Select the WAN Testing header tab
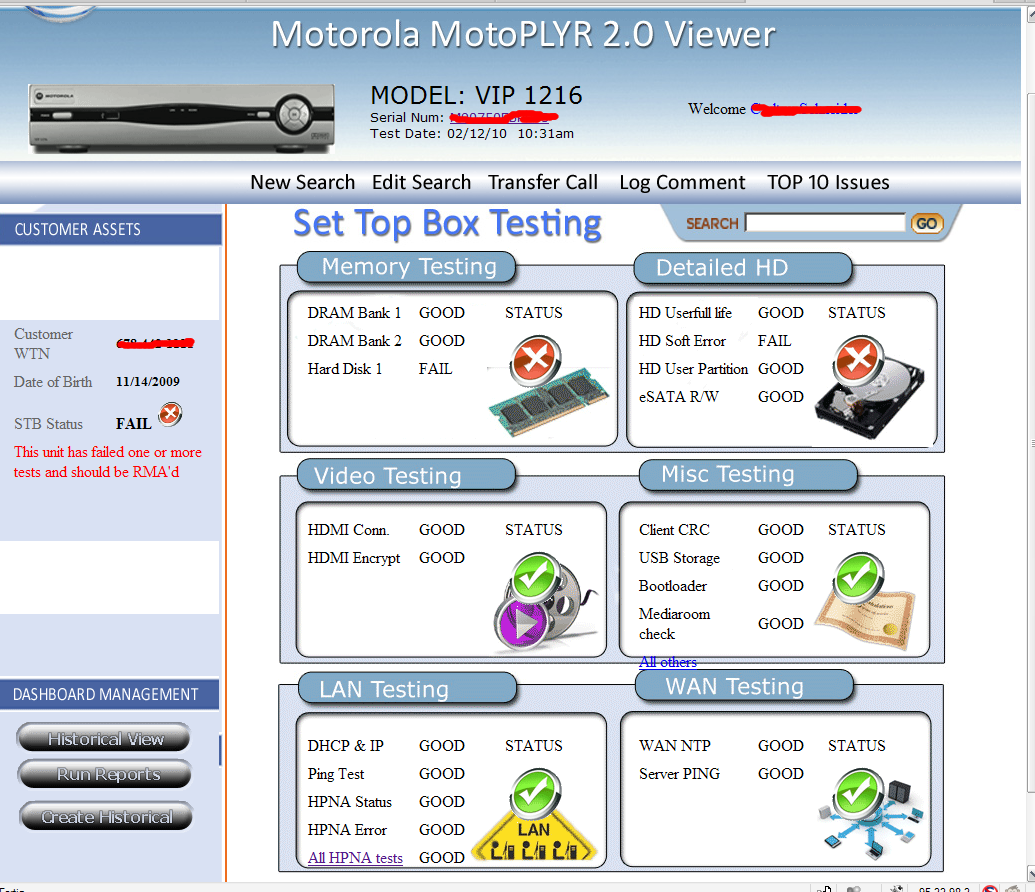This screenshot has width=1035, height=892. pyautogui.click(x=745, y=686)
